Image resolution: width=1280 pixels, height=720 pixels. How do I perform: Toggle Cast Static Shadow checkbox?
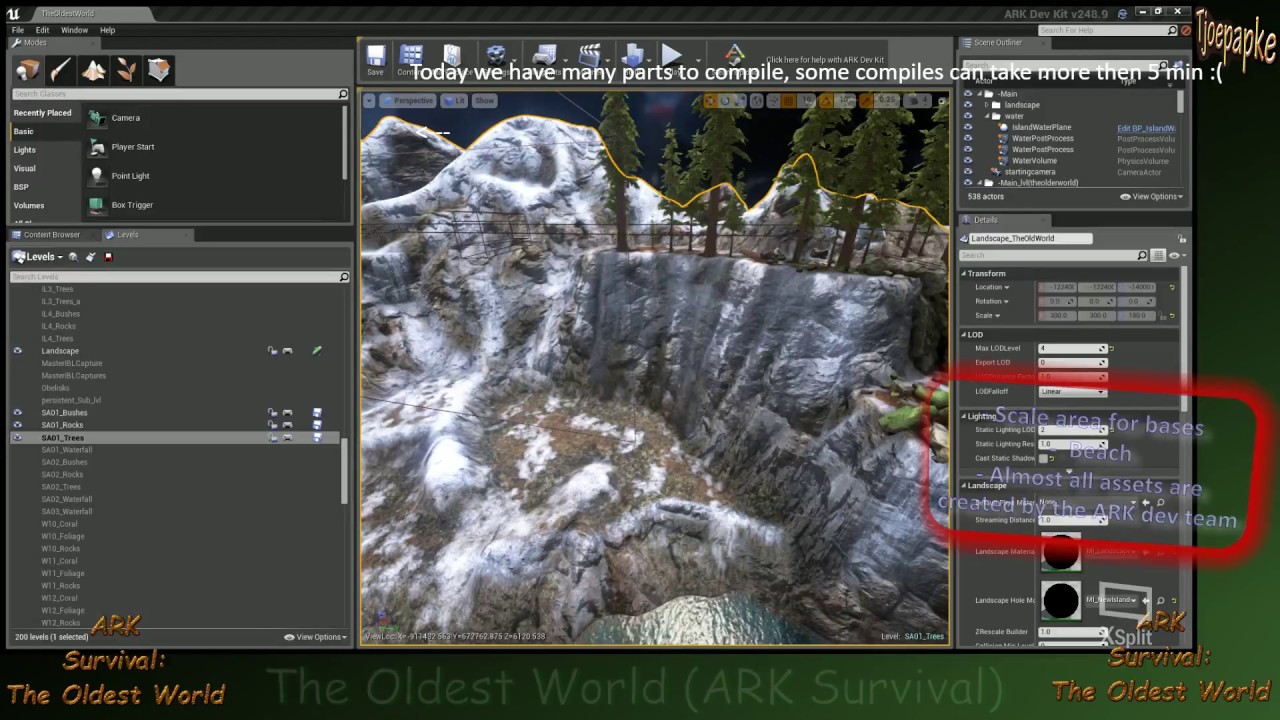(x=1043, y=458)
